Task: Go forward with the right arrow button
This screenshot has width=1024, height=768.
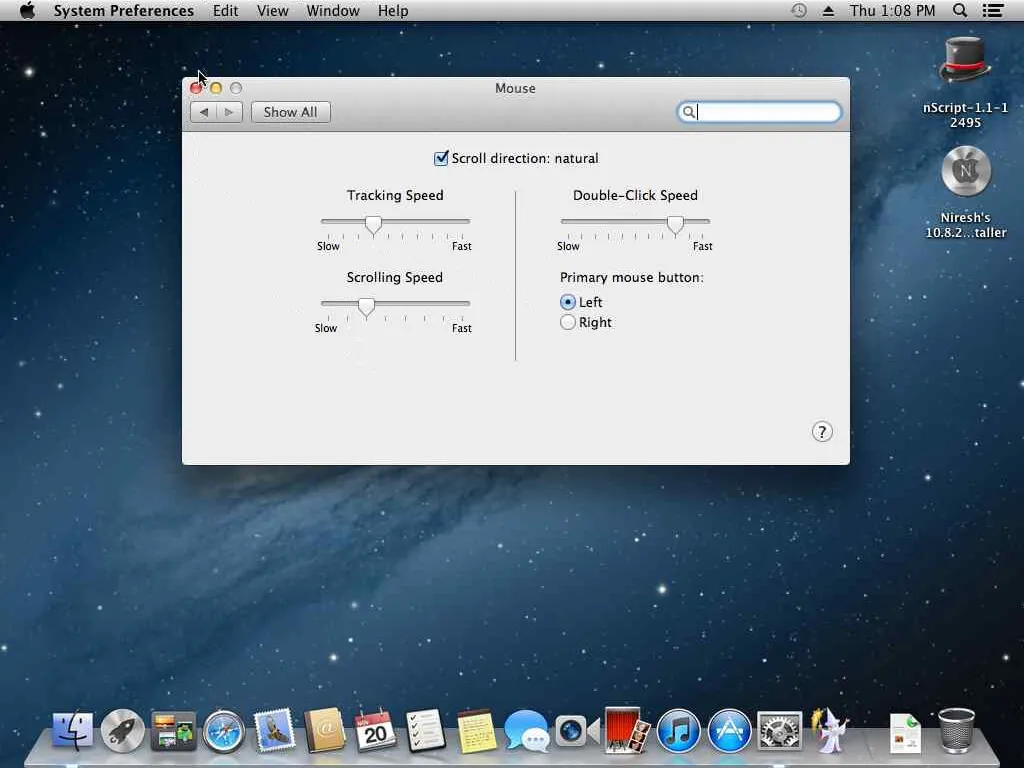Action: (229, 112)
